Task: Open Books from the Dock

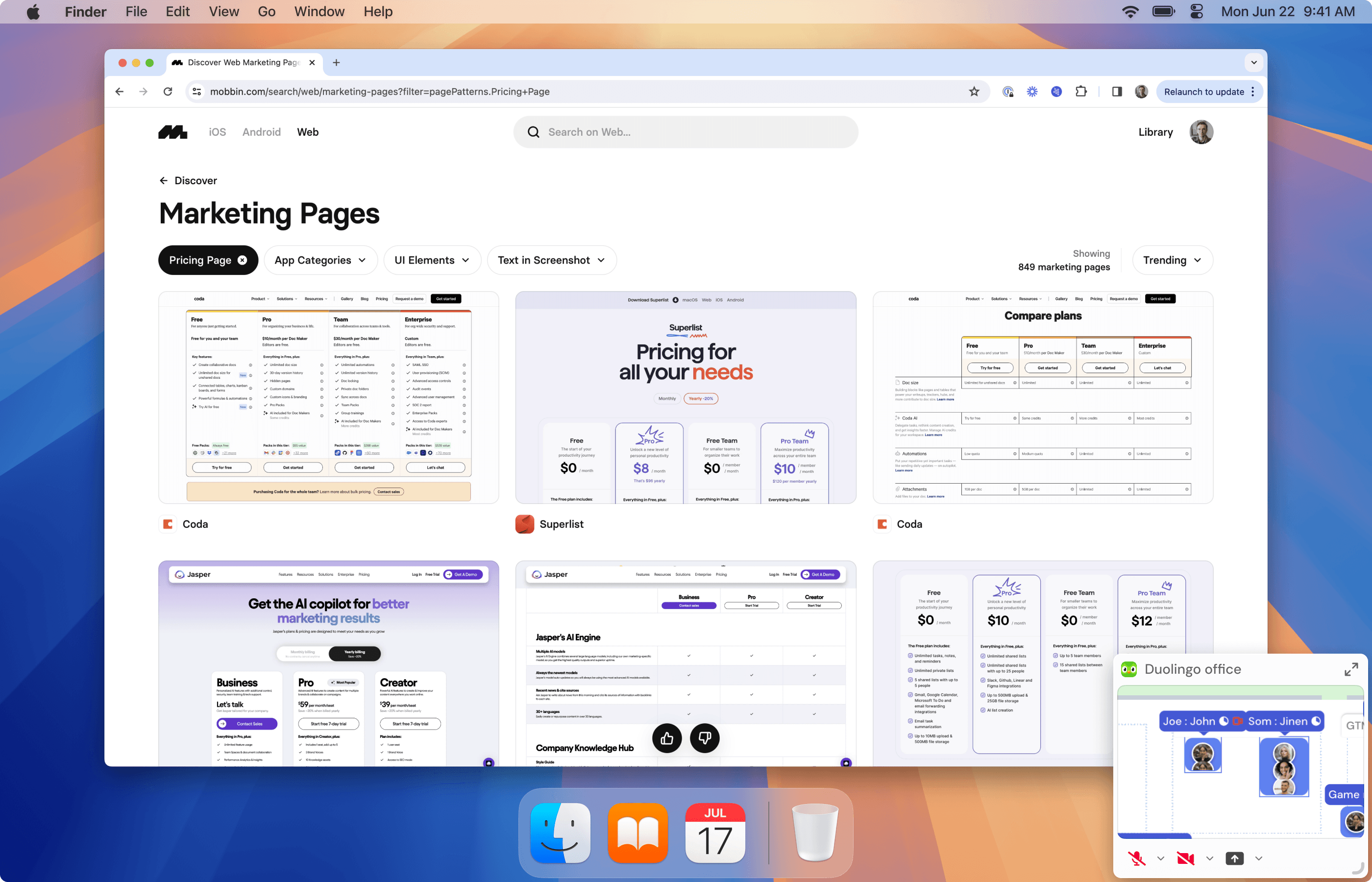Action: (x=637, y=833)
